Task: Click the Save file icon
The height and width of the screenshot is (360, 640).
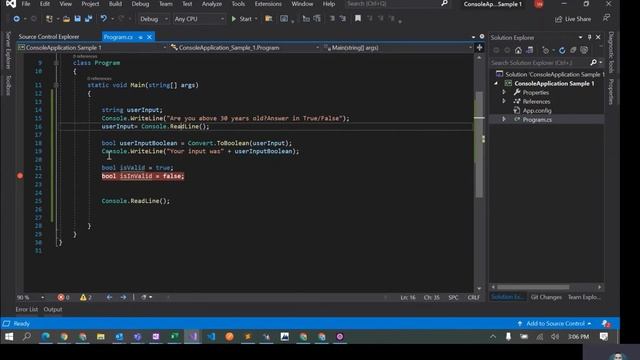Action: click(77, 19)
